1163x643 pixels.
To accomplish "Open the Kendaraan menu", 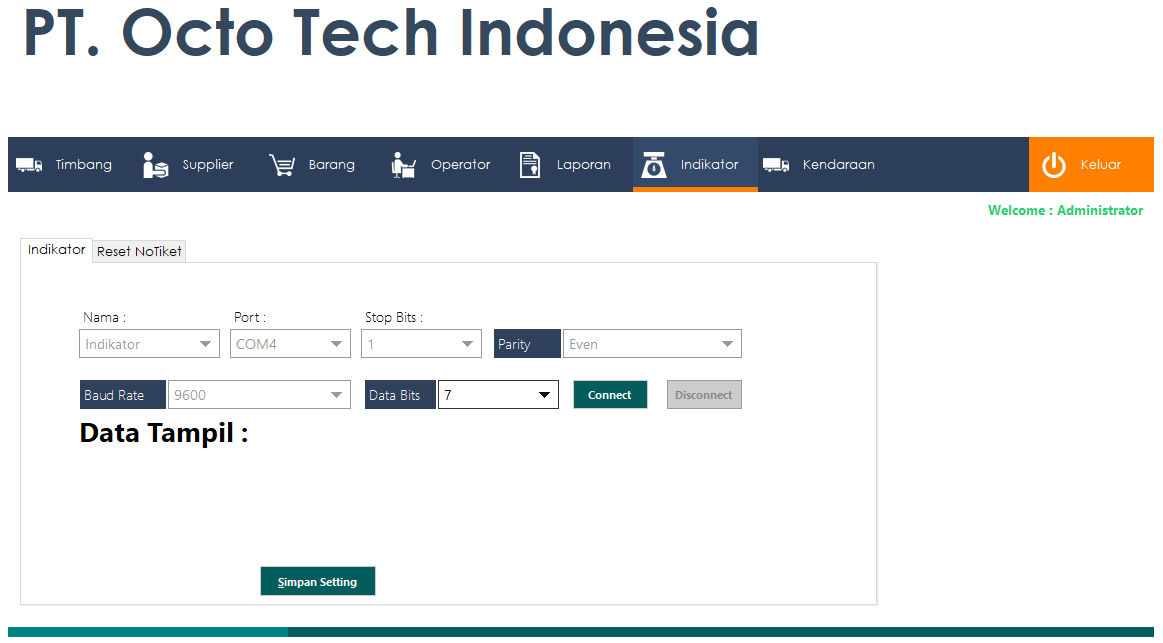I will click(838, 165).
